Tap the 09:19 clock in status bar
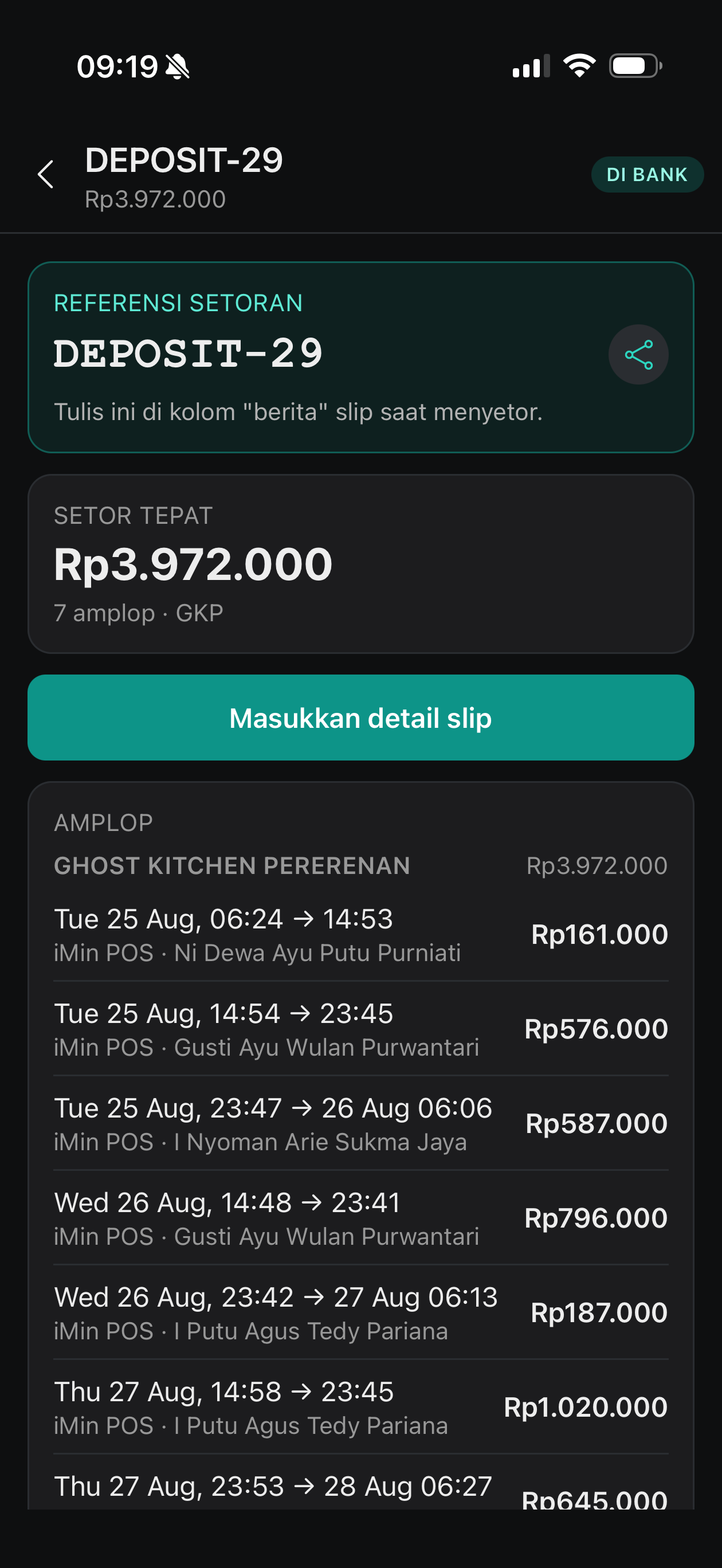722x1568 pixels. pyautogui.click(x=117, y=66)
